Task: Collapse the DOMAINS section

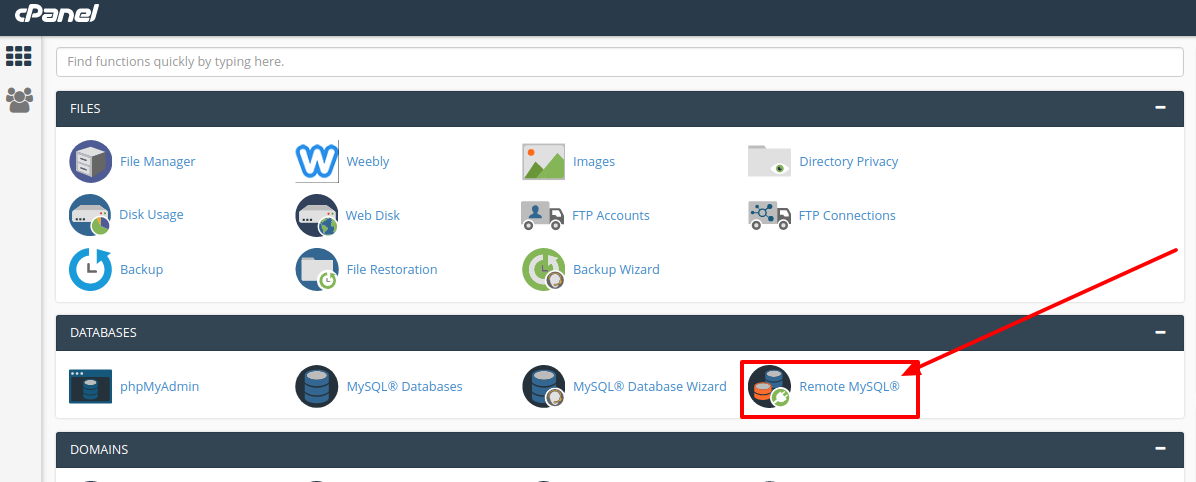Action: [1160, 449]
